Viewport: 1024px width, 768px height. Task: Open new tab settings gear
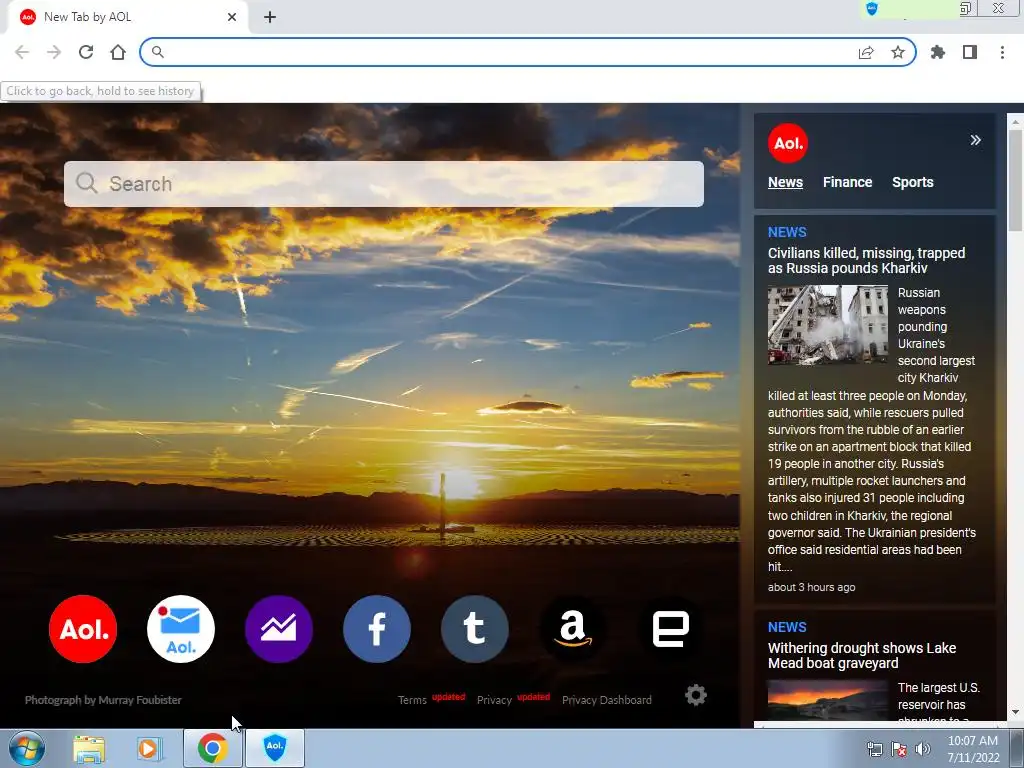click(x=696, y=695)
